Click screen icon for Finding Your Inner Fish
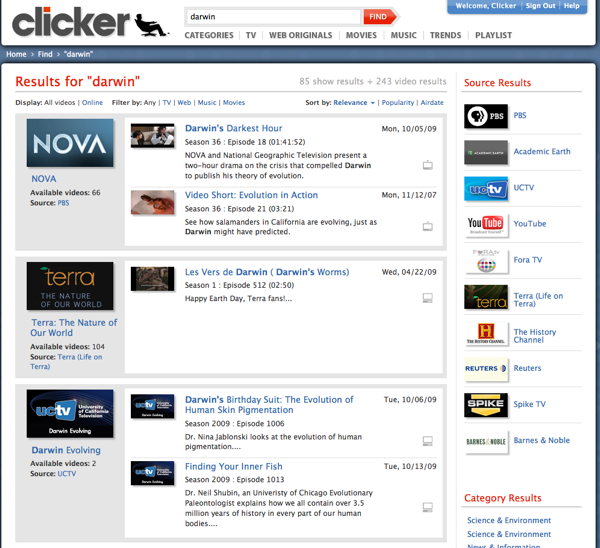 click(428, 507)
